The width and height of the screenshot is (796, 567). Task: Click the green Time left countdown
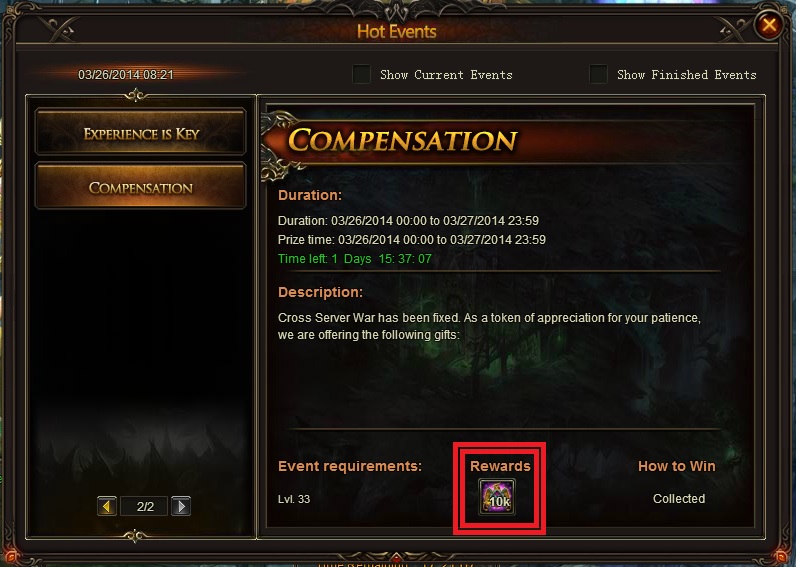355,259
